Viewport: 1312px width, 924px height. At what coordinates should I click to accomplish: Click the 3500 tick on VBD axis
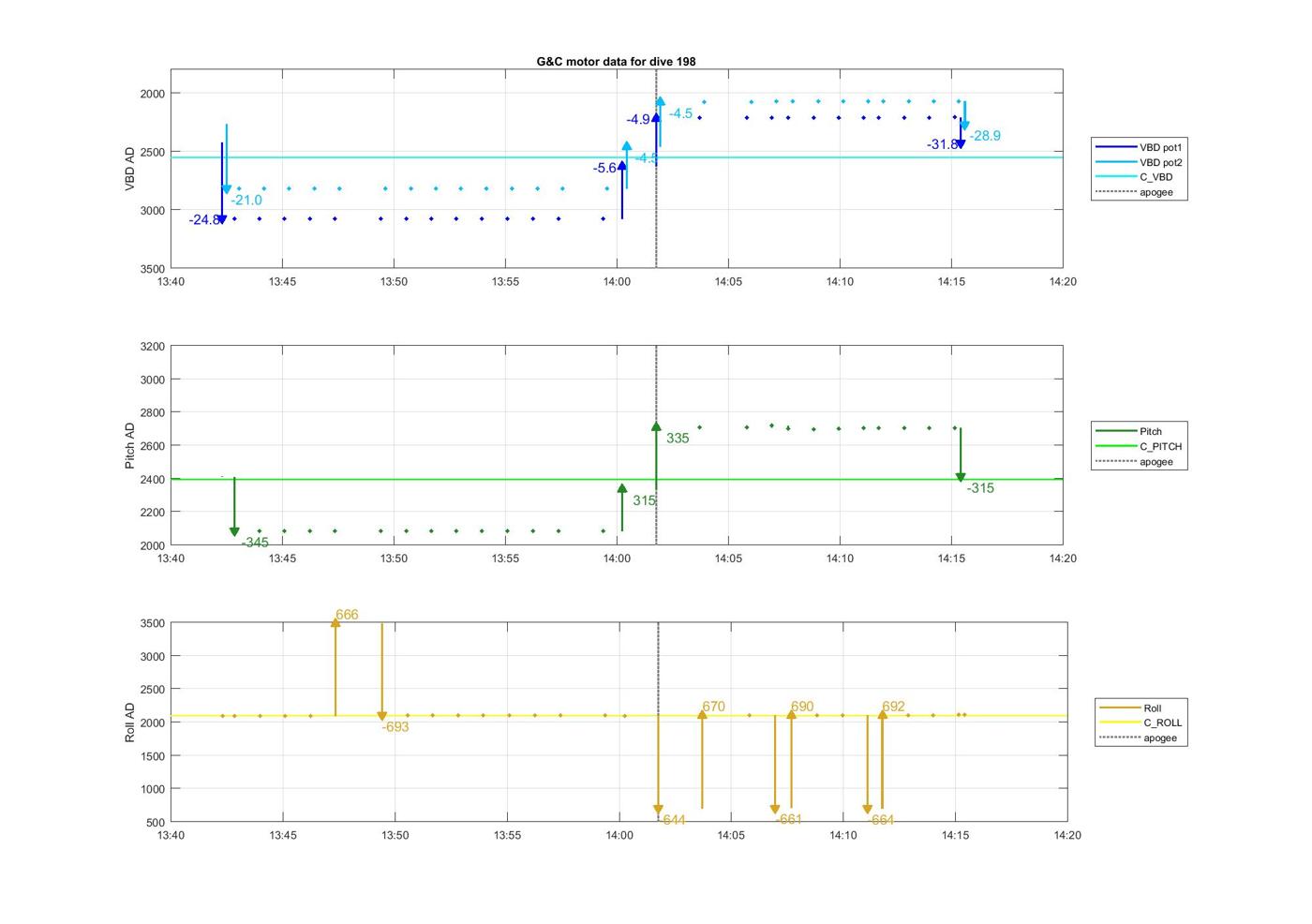pyautogui.click(x=152, y=269)
